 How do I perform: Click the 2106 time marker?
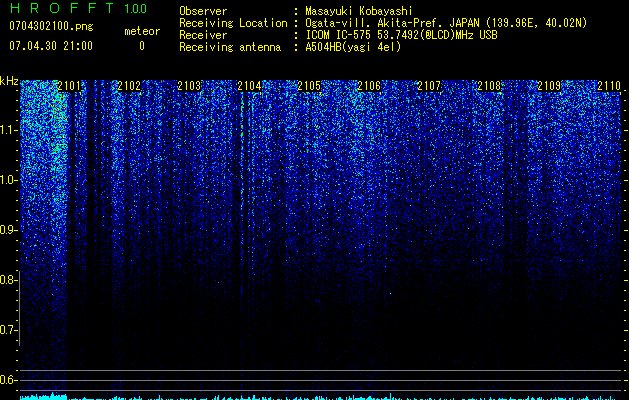coord(369,86)
